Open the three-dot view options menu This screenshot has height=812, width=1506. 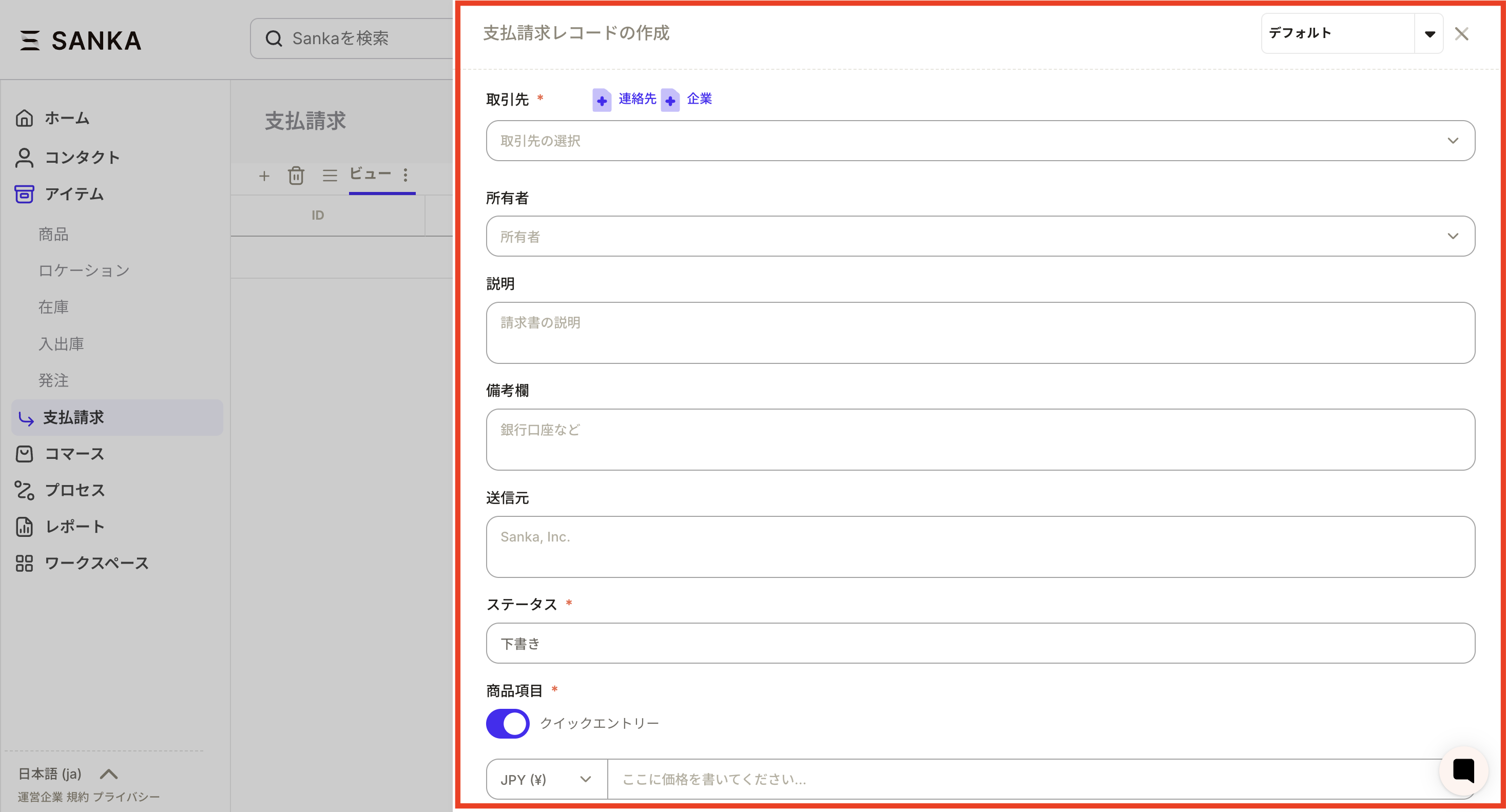405,175
